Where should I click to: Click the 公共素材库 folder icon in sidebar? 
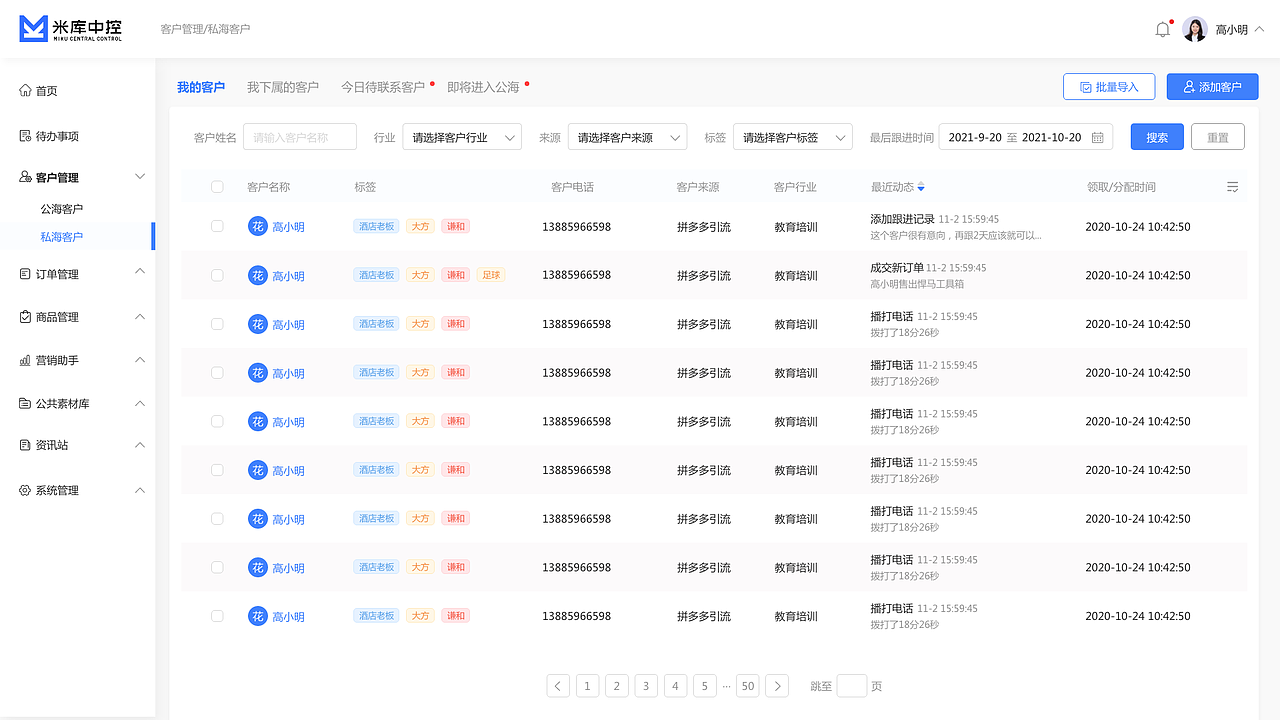point(25,404)
